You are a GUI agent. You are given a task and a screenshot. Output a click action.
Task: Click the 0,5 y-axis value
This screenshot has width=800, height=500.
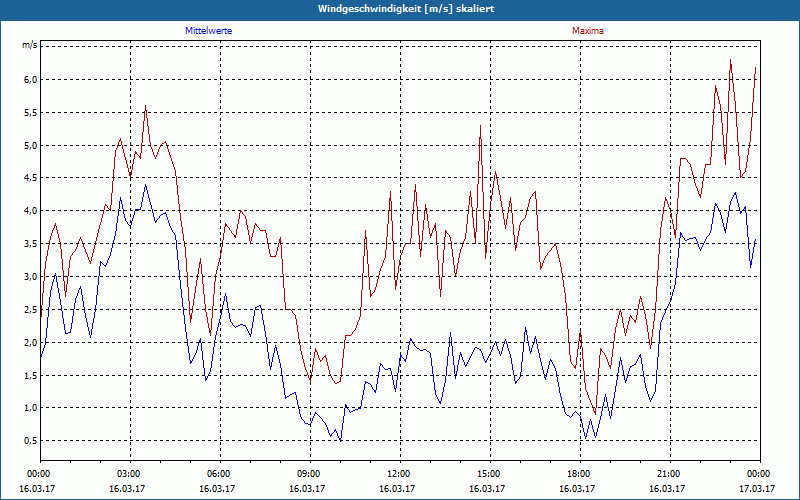(x=30, y=441)
